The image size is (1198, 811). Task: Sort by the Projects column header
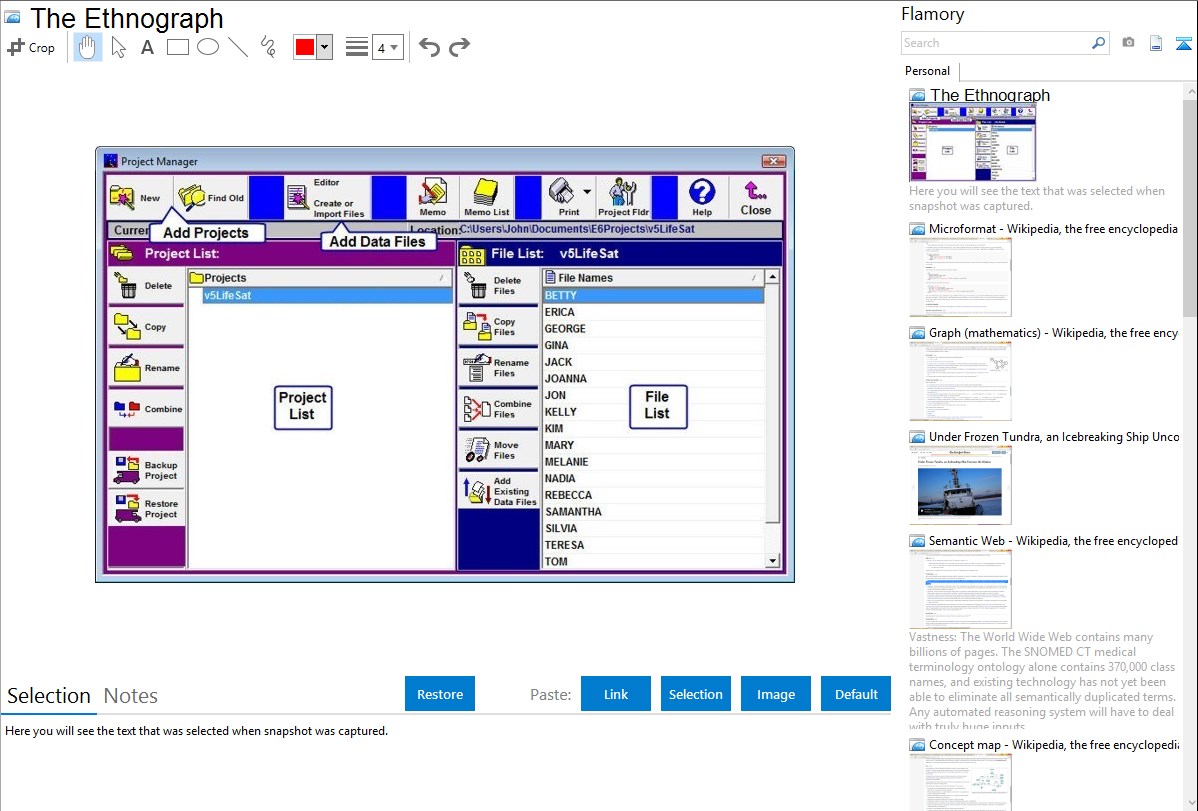320,277
